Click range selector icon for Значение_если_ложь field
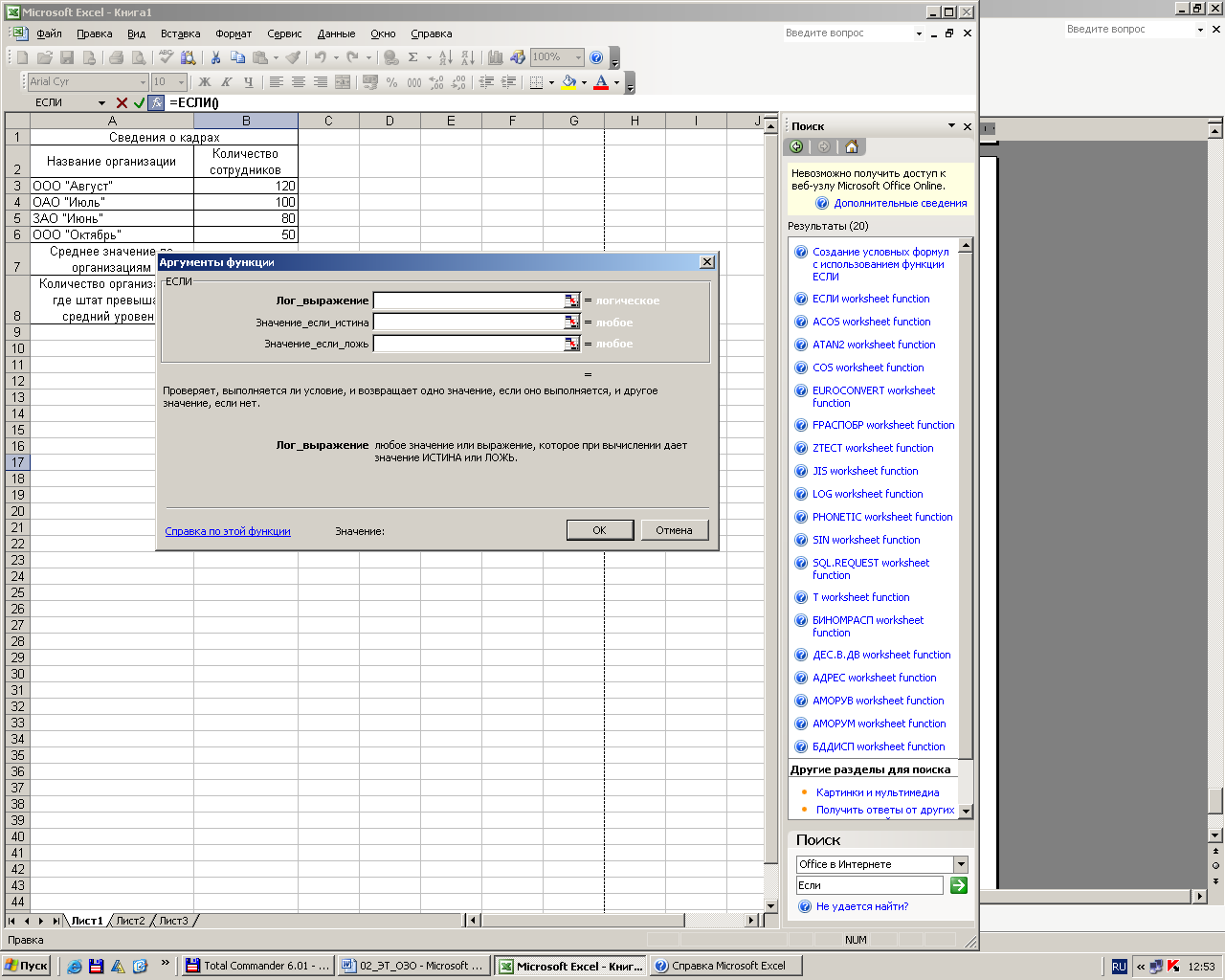 tap(571, 344)
